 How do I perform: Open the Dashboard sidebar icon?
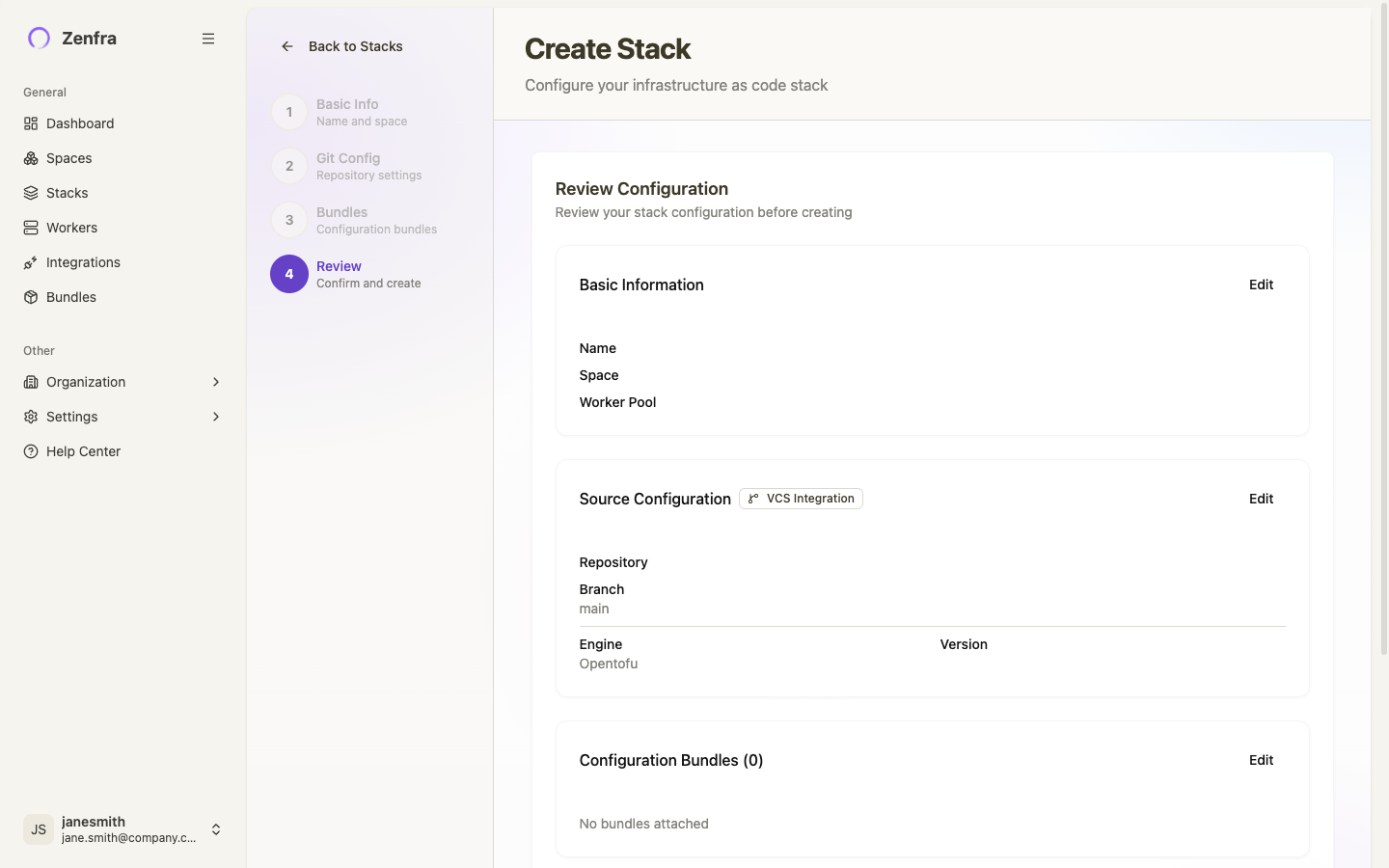coord(31,123)
